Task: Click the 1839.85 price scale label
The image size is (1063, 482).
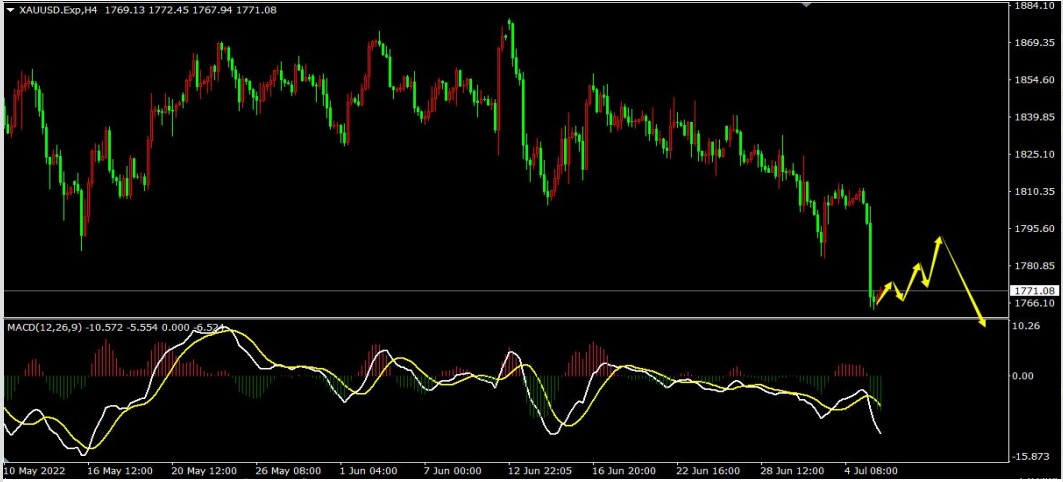Action: click(1036, 117)
